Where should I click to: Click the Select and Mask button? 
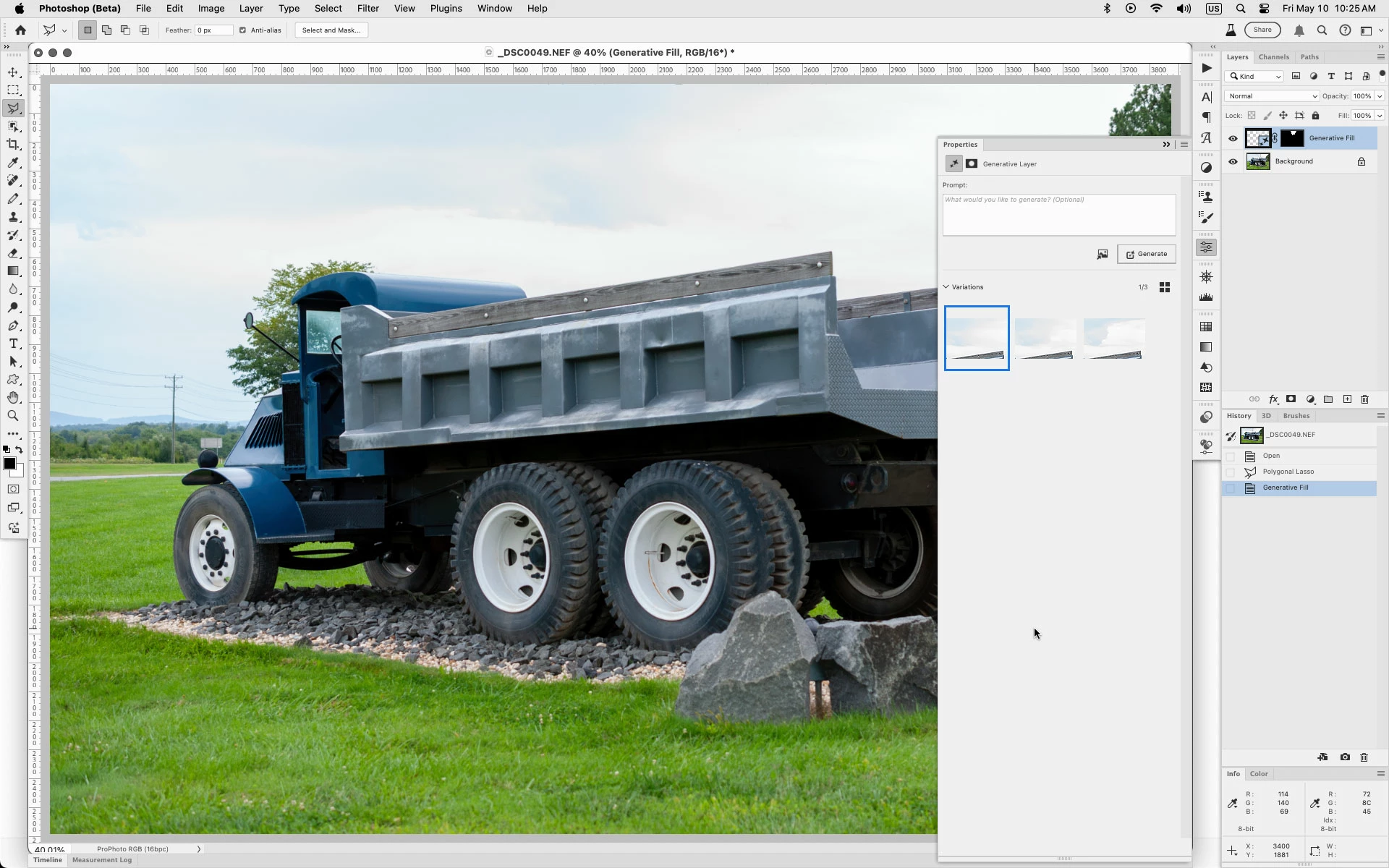click(x=331, y=30)
